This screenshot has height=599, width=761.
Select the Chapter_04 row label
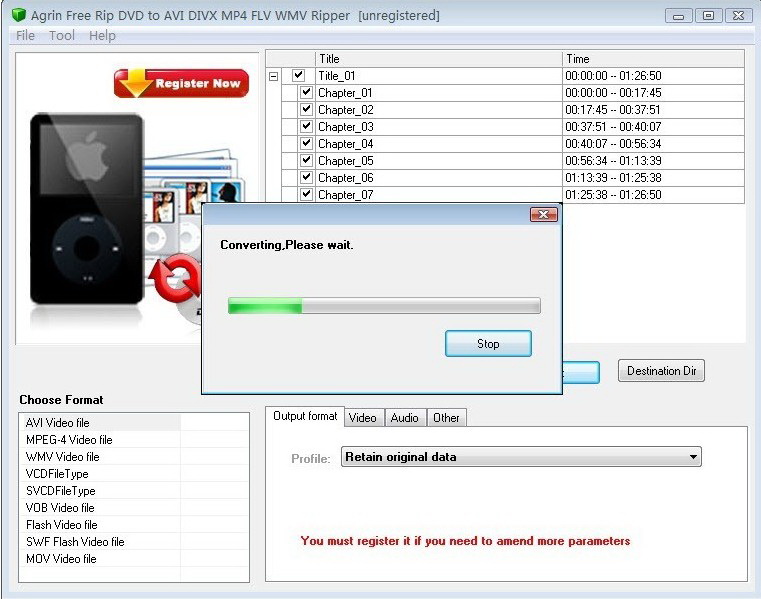(x=346, y=144)
